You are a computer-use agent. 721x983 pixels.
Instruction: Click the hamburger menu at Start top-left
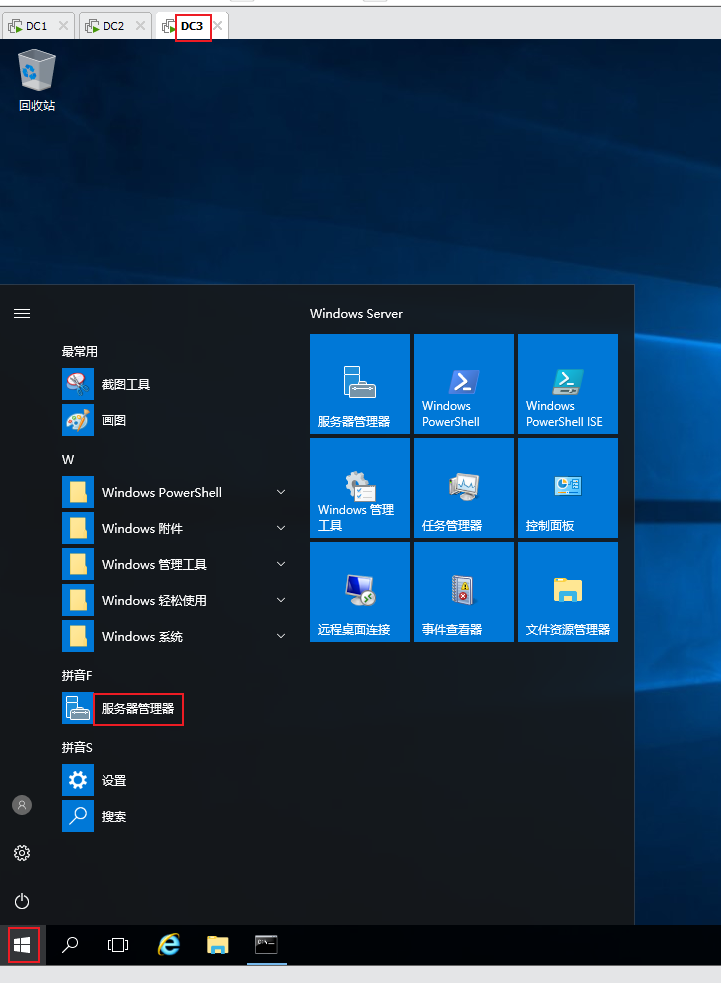click(x=22, y=313)
